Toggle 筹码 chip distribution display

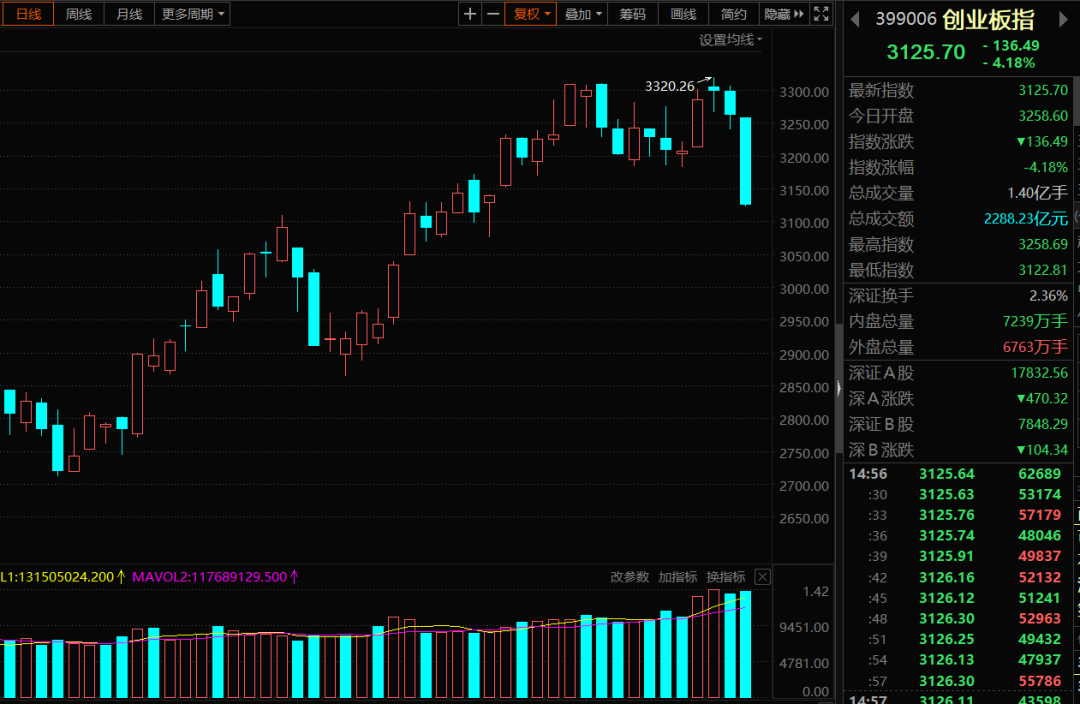click(x=632, y=14)
